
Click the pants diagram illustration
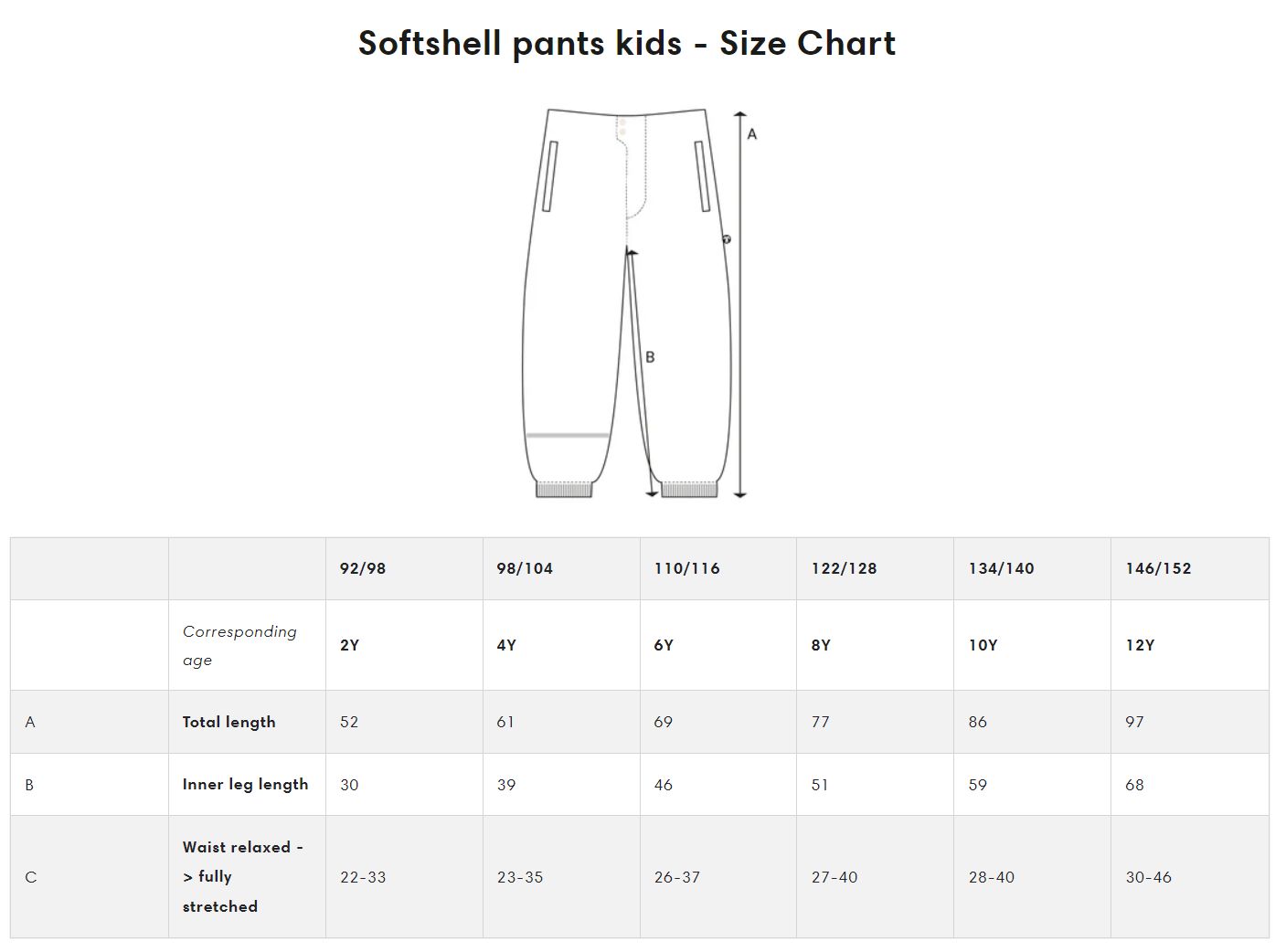coord(640,303)
